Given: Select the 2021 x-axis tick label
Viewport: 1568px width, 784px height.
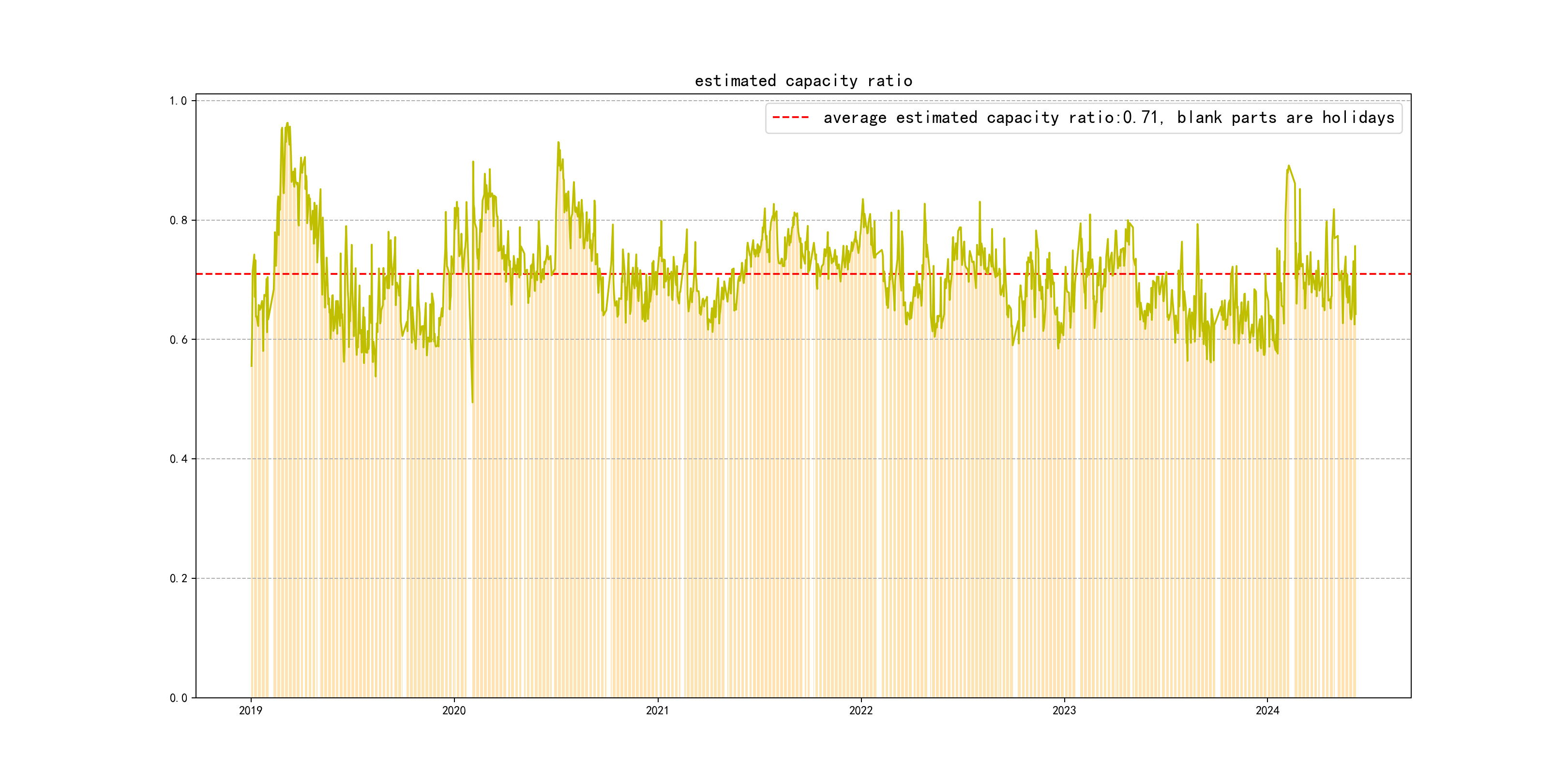Looking at the screenshot, I should pos(657,710).
